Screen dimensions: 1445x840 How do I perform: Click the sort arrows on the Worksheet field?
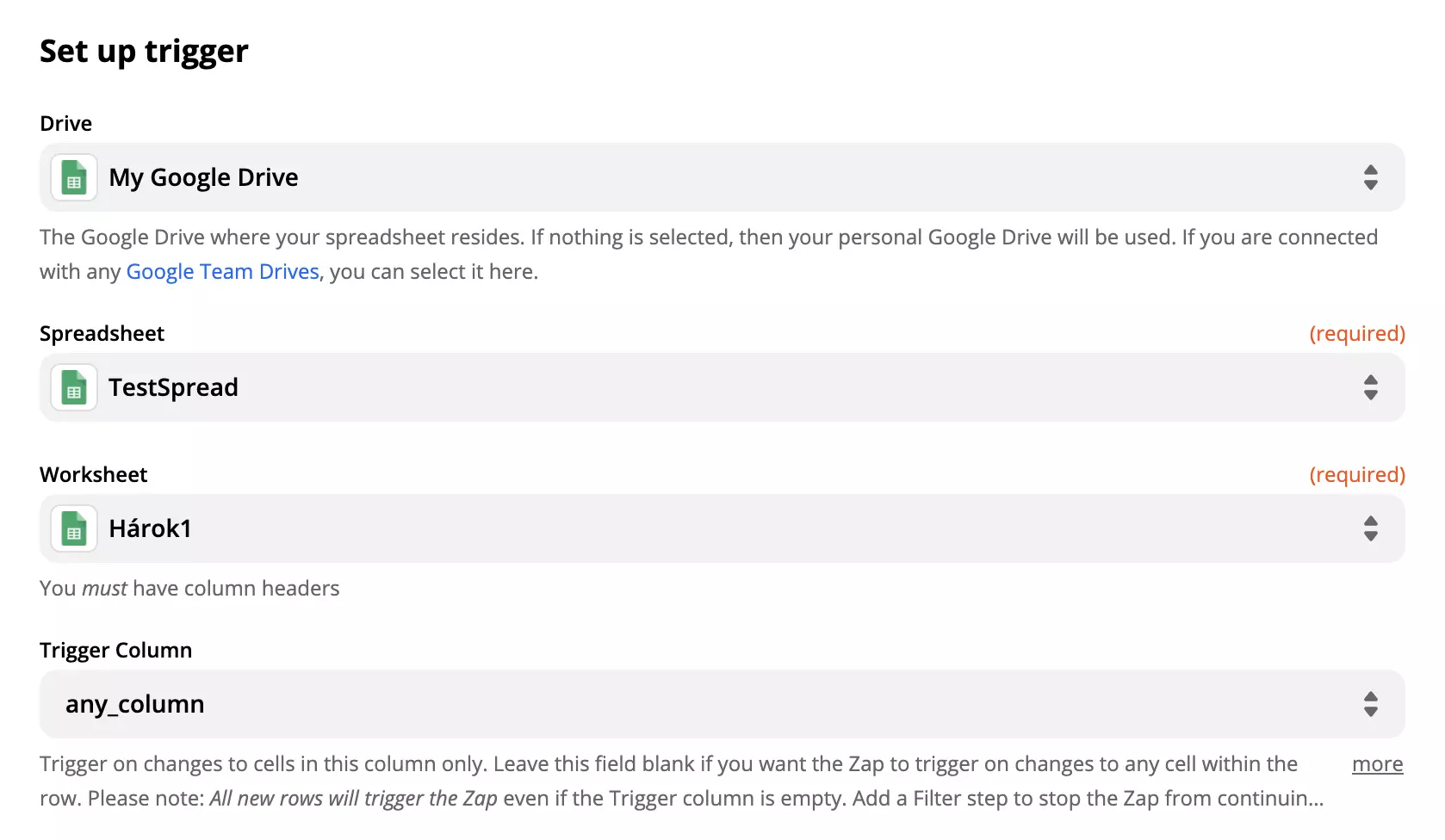(1371, 528)
